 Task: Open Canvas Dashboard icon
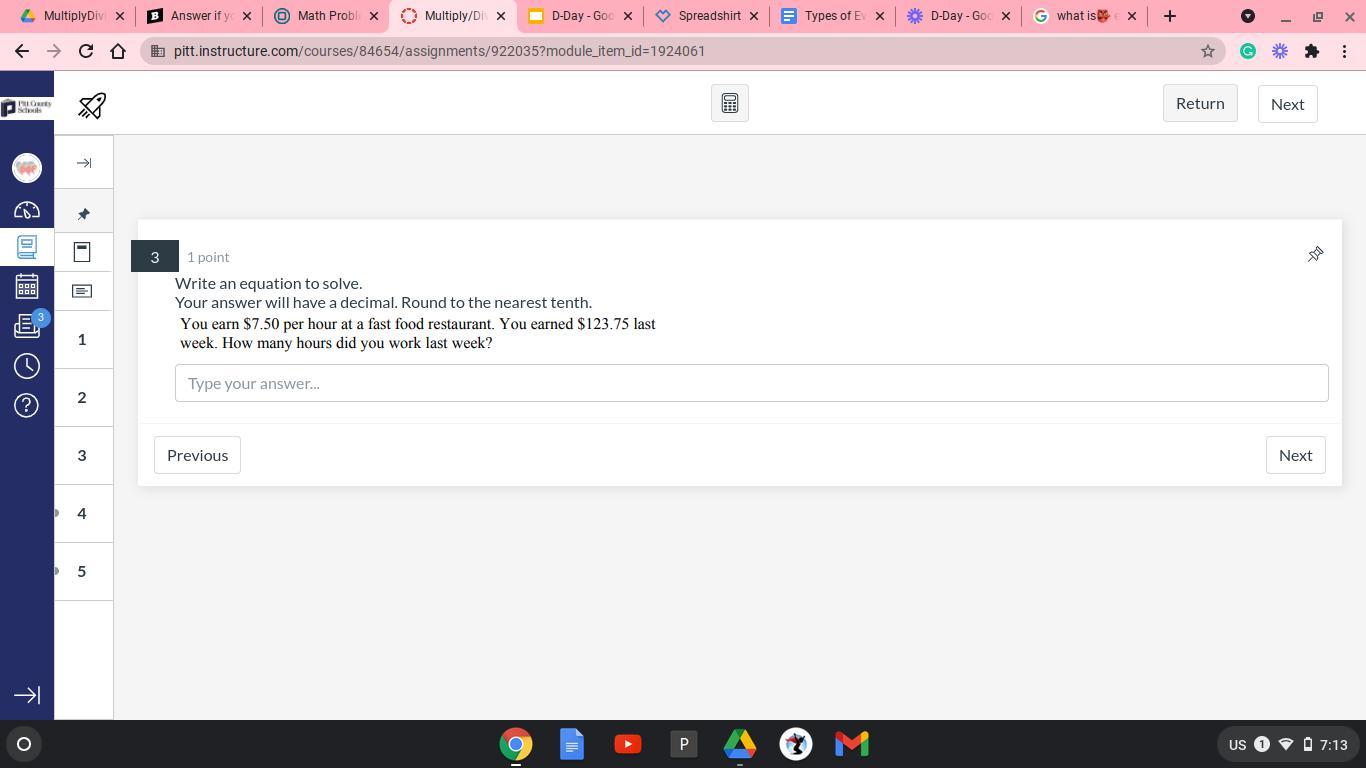tap(27, 210)
